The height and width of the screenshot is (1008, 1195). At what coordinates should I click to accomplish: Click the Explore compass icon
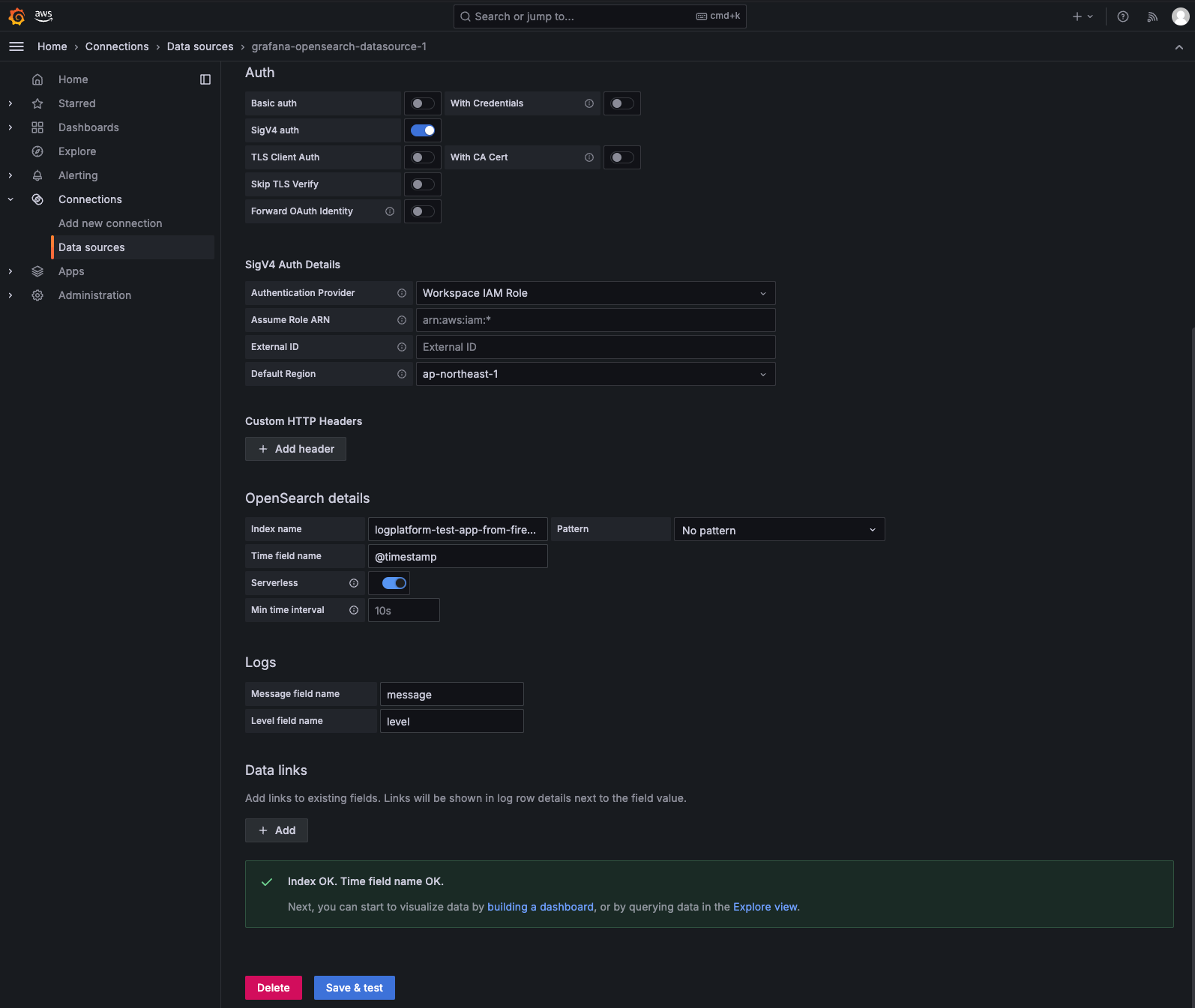[37, 151]
